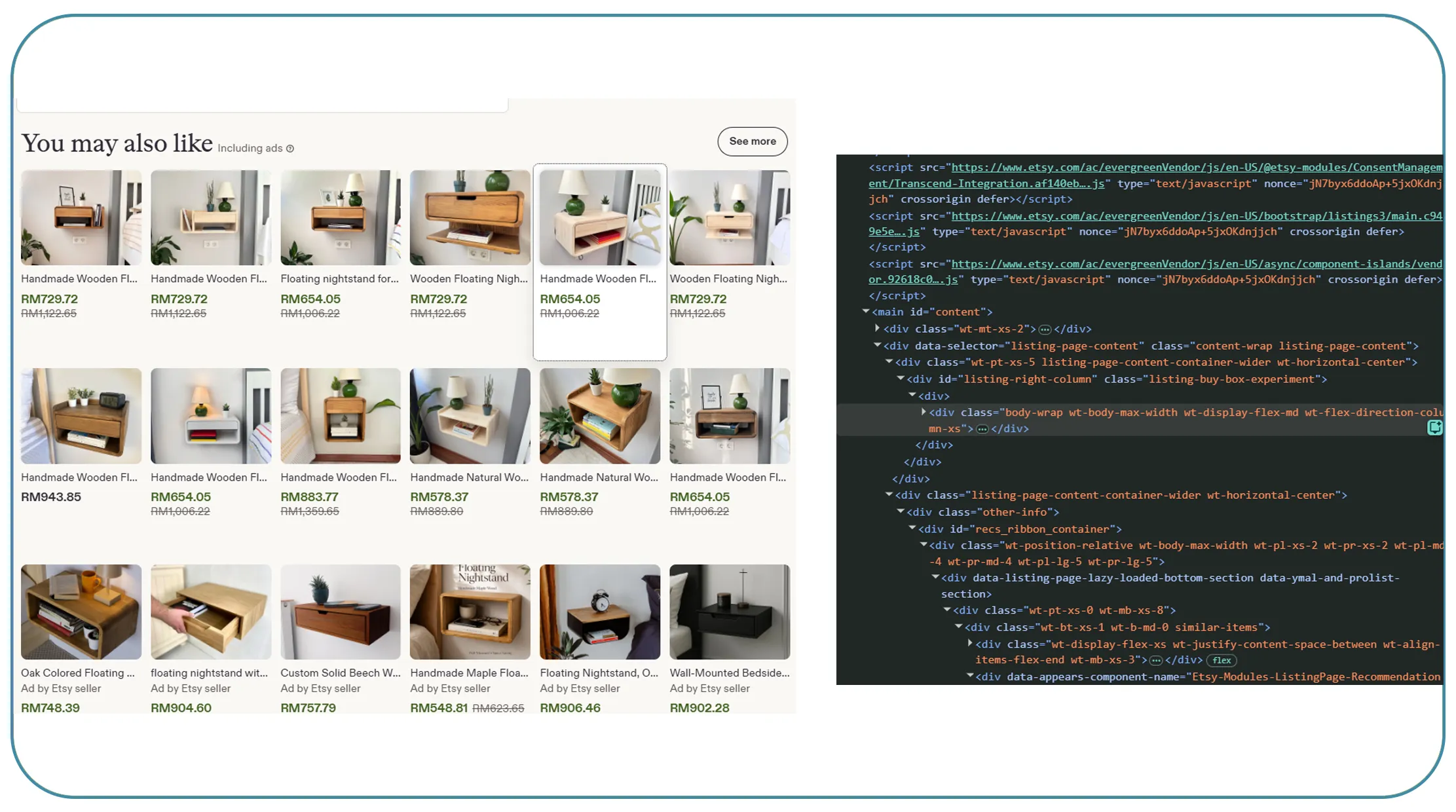Click the RM902.28 price
This screenshot has width=1456, height=812.
(x=700, y=708)
